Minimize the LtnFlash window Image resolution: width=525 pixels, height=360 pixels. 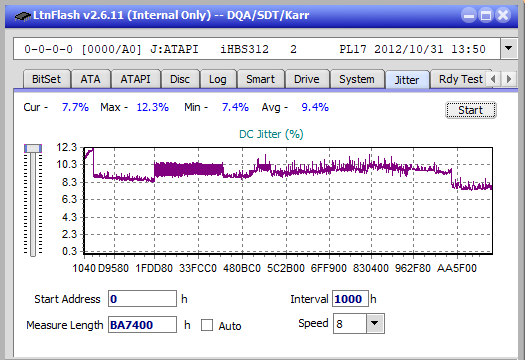(469, 15)
